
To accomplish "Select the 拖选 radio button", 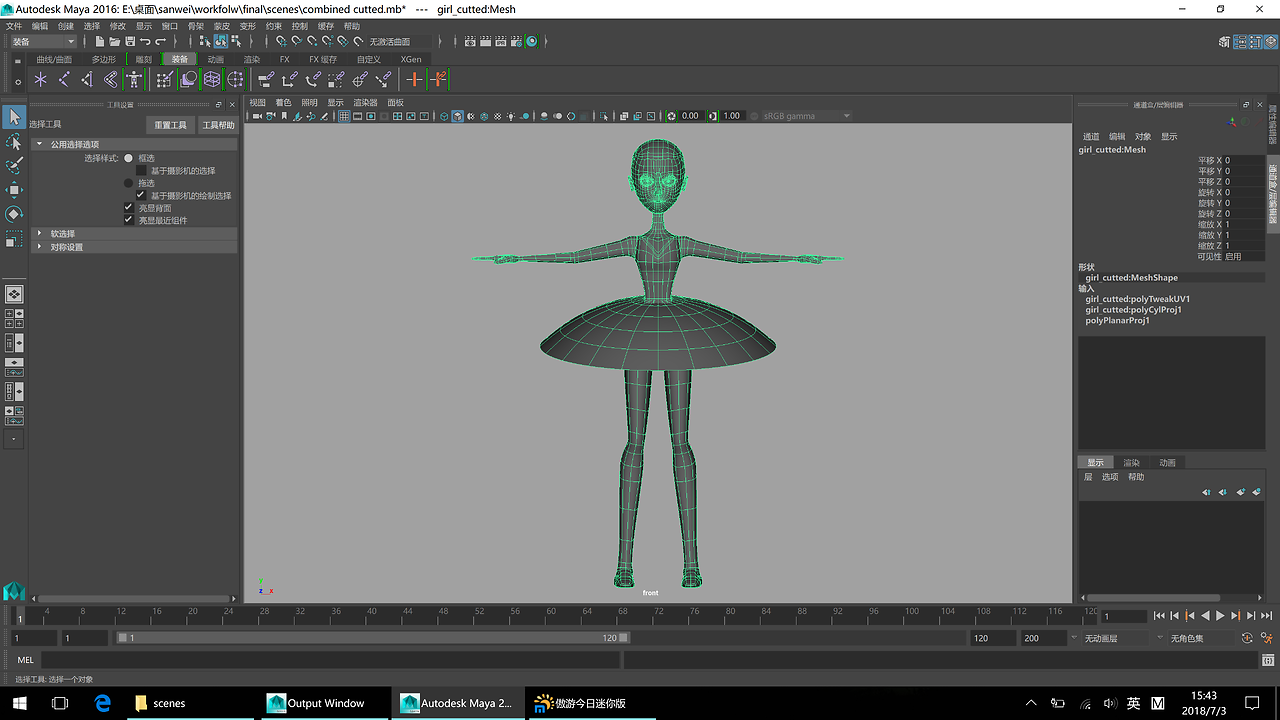I will [x=128, y=183].
